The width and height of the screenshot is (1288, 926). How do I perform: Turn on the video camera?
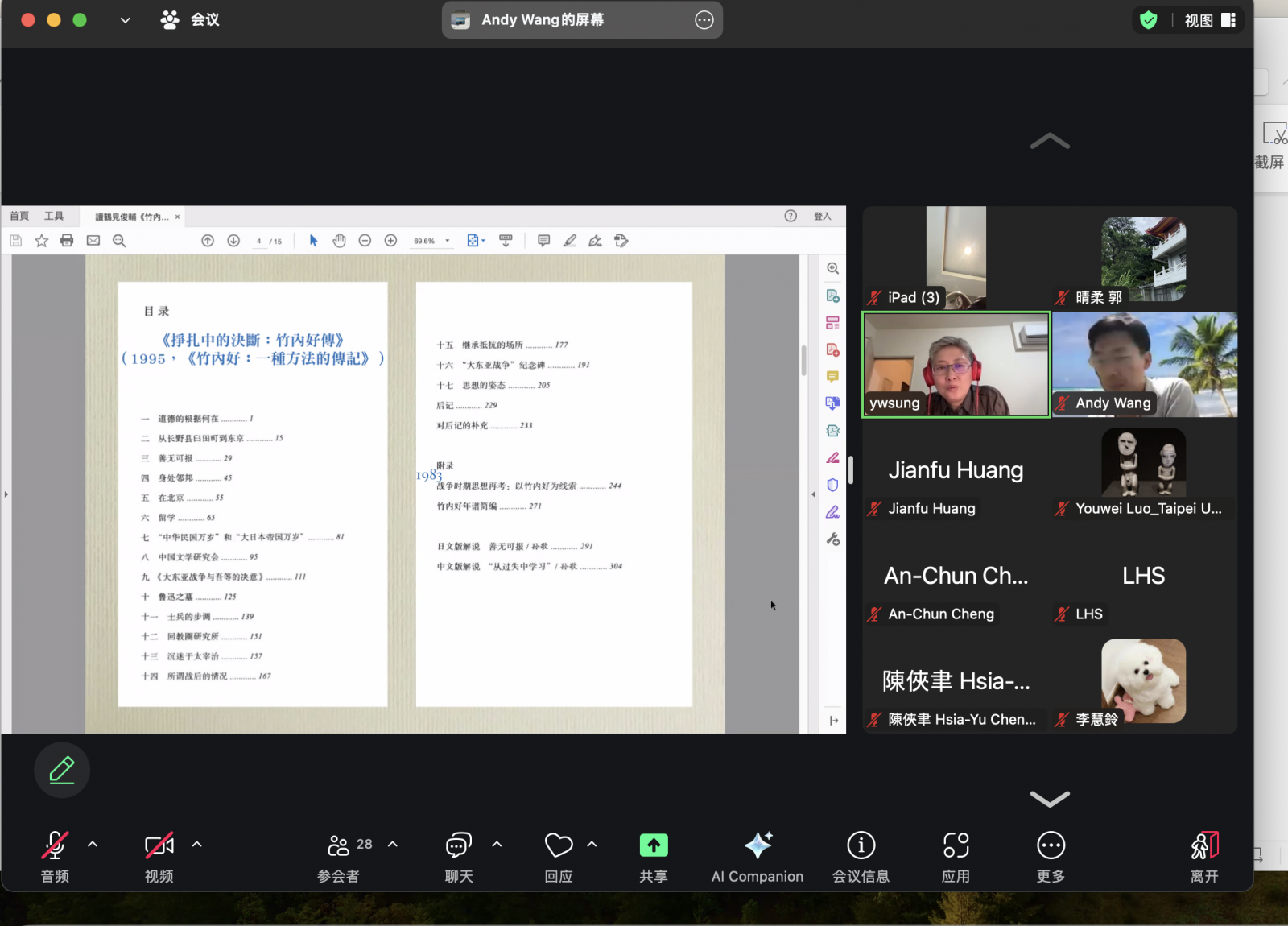click(x=159, y=845)
